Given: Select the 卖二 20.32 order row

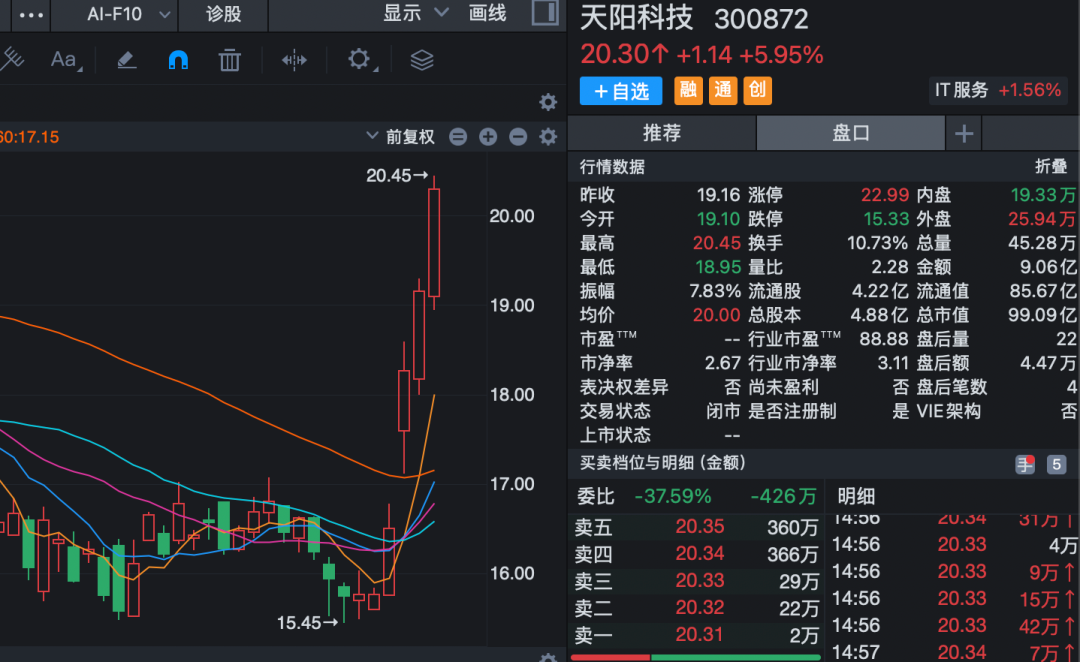Looking at the screenshot, I should 696,608.
